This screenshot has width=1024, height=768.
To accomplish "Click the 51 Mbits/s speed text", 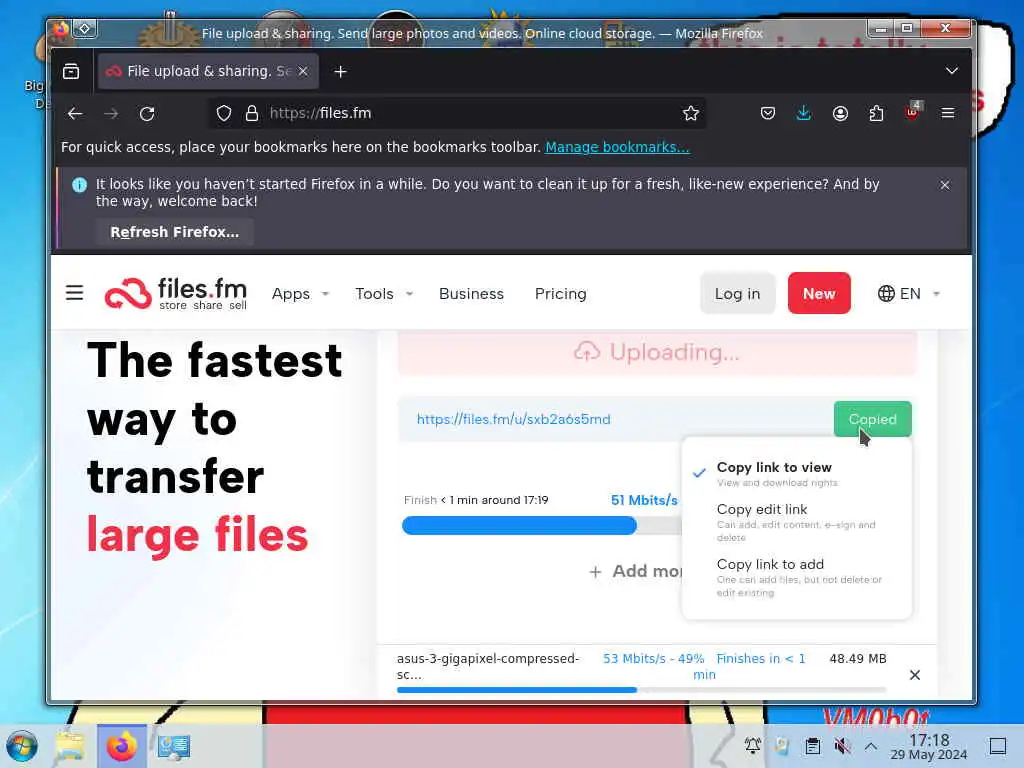I will [644, 500].
